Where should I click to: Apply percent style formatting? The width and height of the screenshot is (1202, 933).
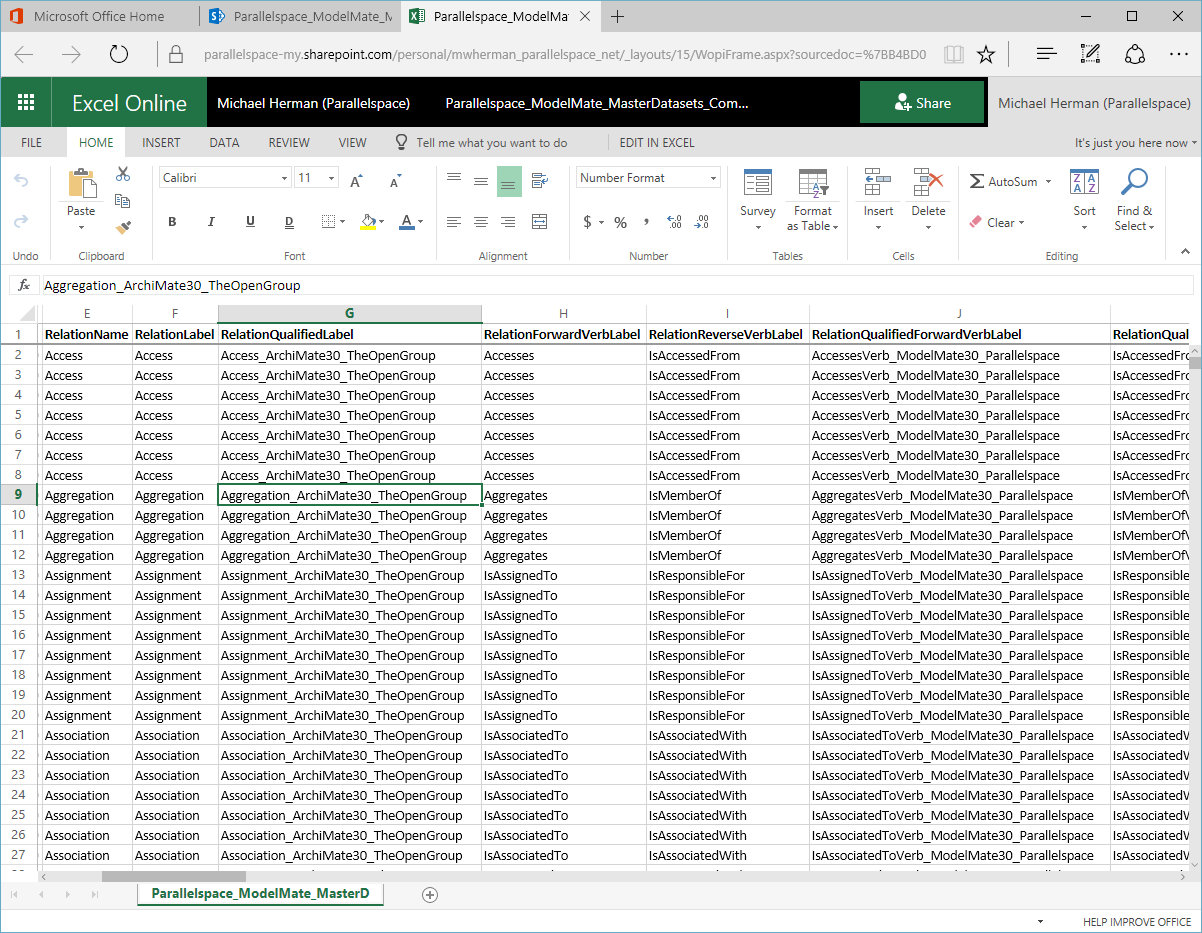[620, 224]
